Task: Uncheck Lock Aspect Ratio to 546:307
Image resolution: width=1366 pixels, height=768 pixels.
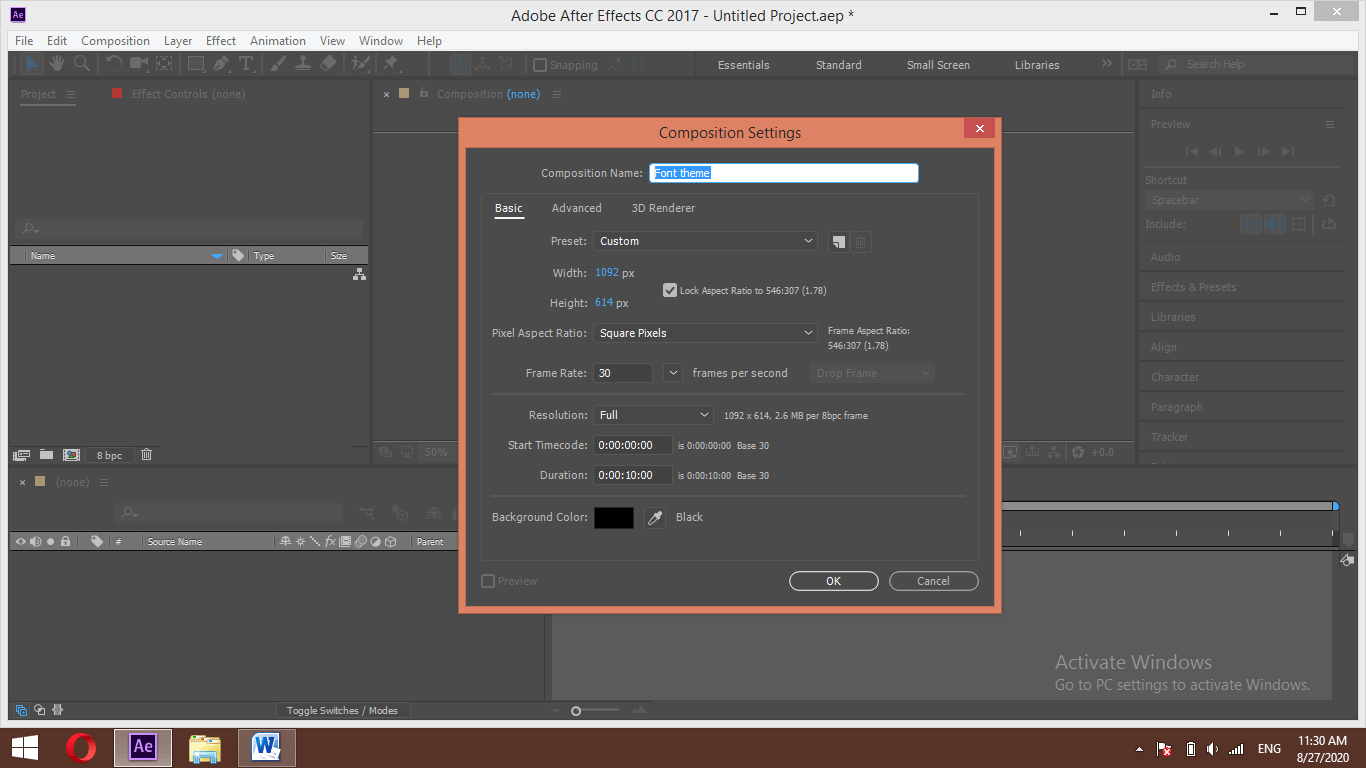Action: click(670, 291)
